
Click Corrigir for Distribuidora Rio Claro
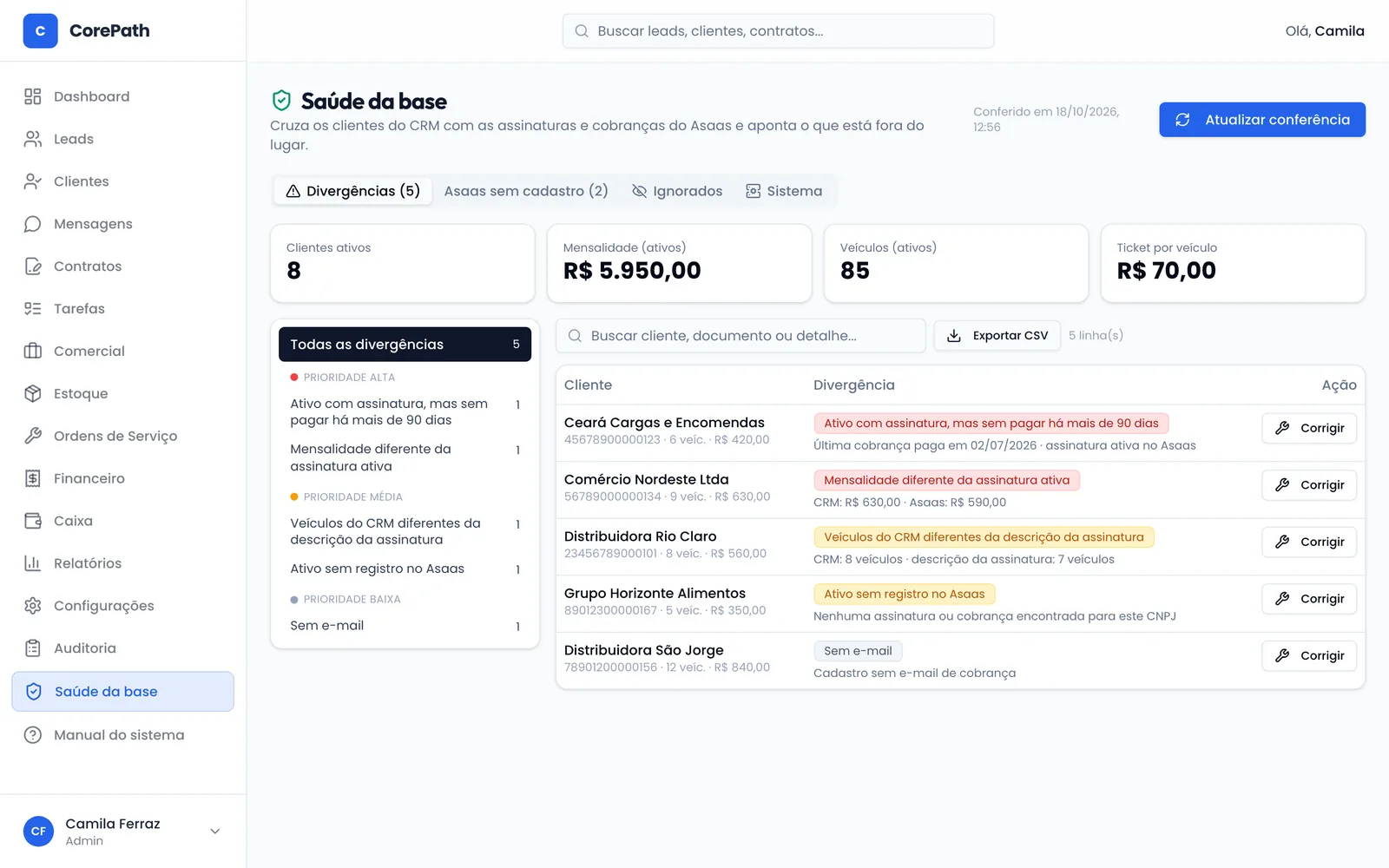click(1309, 542)
